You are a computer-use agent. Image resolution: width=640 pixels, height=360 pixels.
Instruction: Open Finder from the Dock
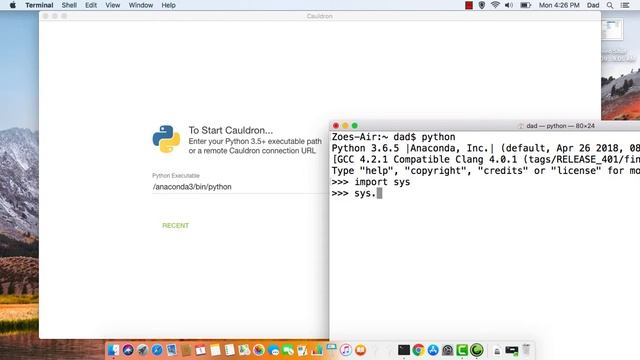pyautogui.click(x=113, y=350)
